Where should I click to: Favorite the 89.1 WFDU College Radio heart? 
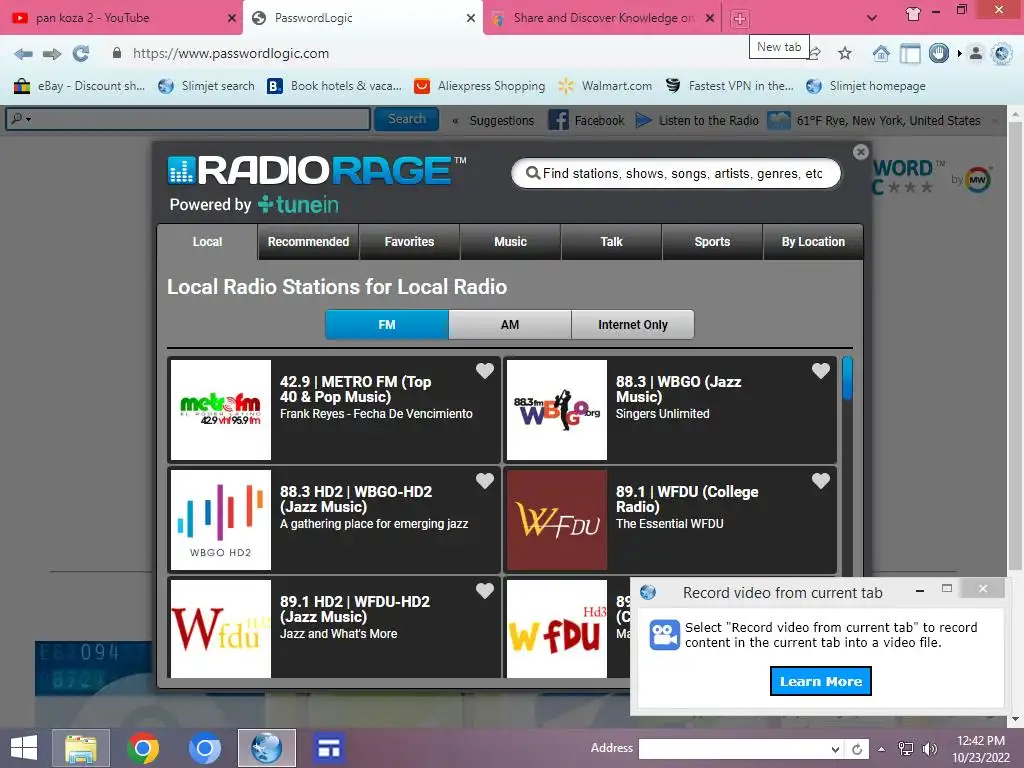(x=821, y=481)
